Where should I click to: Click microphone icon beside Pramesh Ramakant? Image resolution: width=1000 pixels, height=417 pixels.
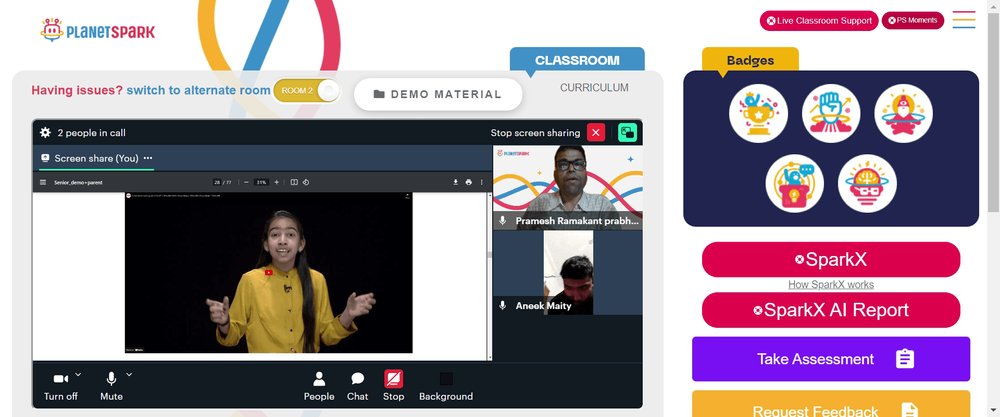point(503,221)
